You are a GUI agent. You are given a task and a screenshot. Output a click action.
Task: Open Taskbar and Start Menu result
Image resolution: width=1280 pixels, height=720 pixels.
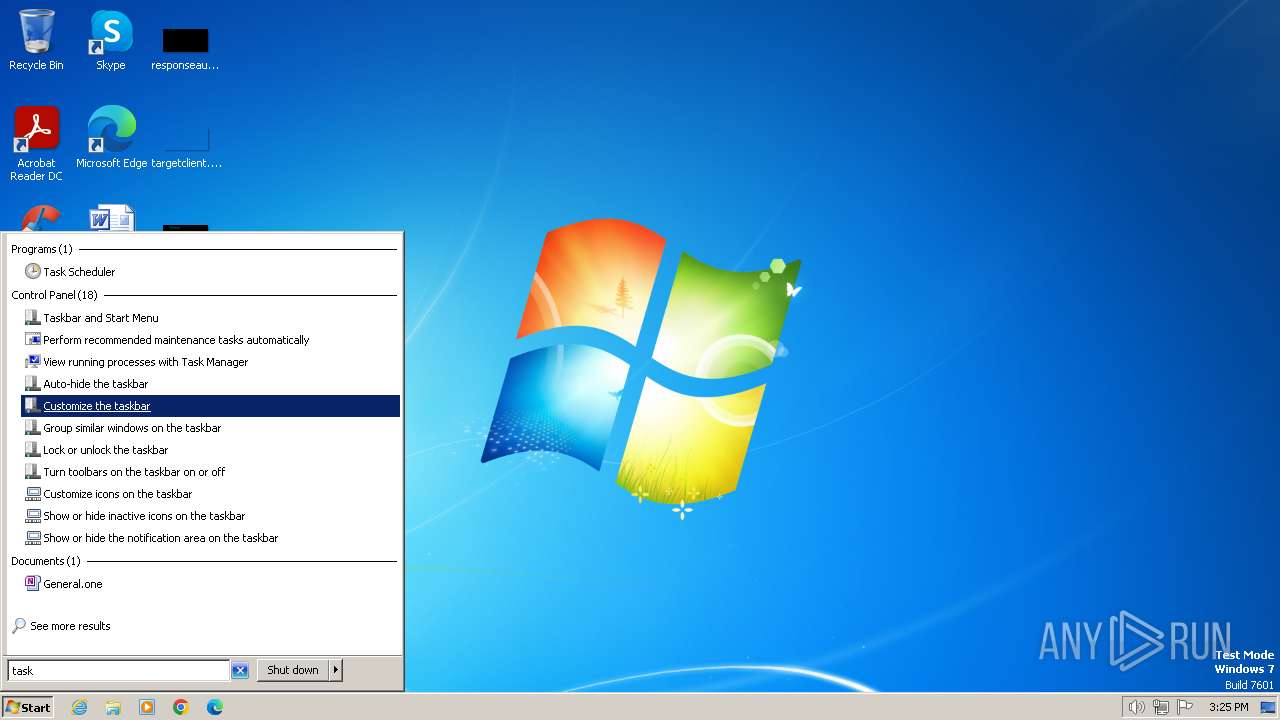click(210, 318)
